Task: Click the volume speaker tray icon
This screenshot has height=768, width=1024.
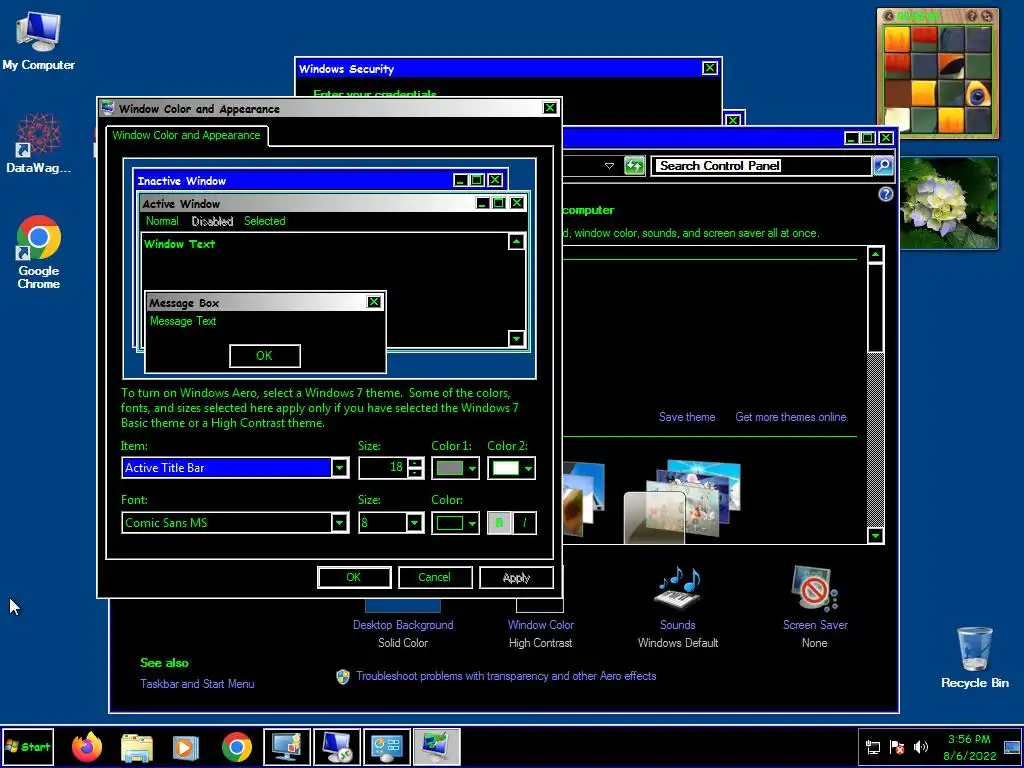Action: click(921, 747)
